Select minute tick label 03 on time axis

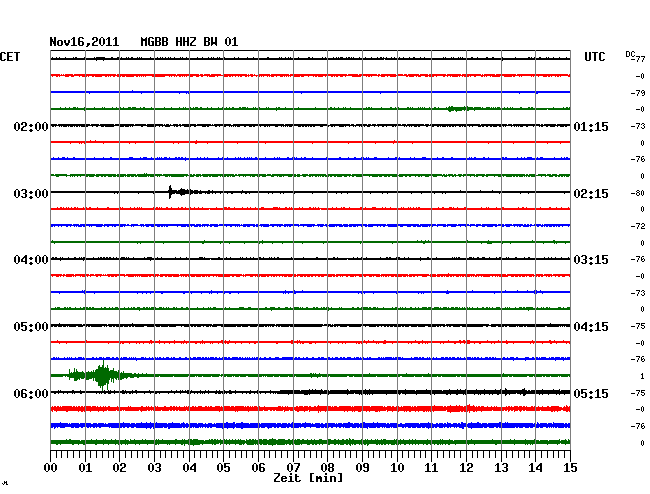tap(154, 467)
